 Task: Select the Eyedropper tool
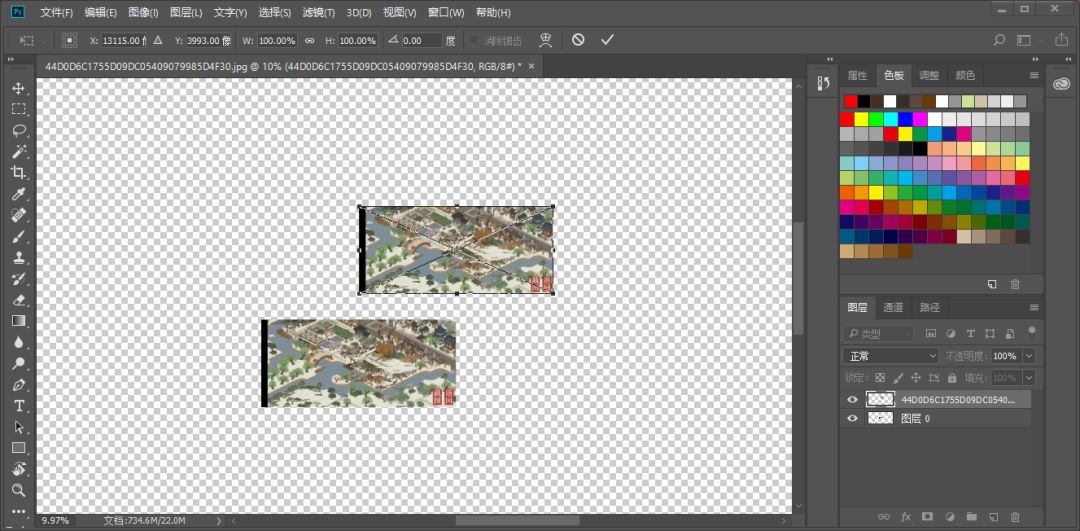click(19, 194)
